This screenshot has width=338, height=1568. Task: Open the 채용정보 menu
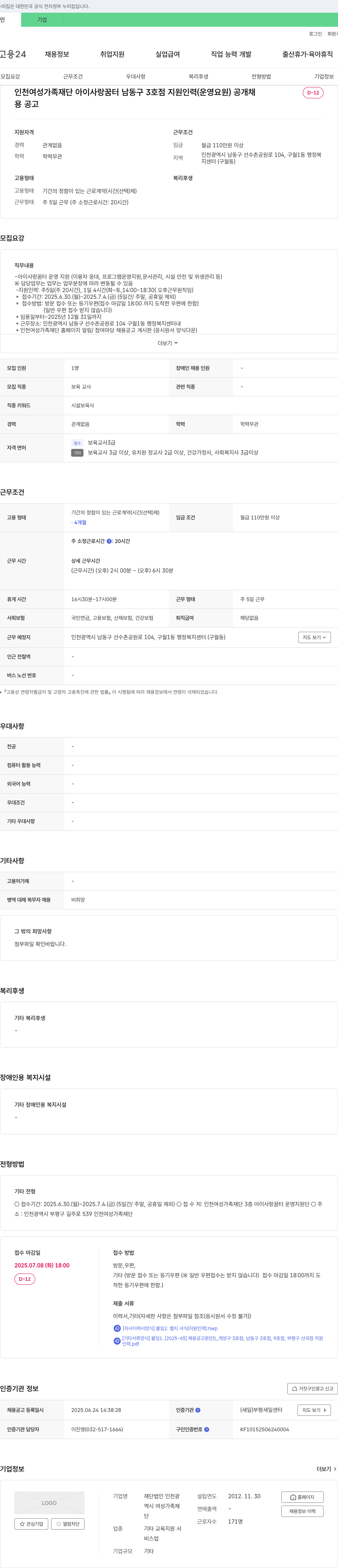pos(57,54)
